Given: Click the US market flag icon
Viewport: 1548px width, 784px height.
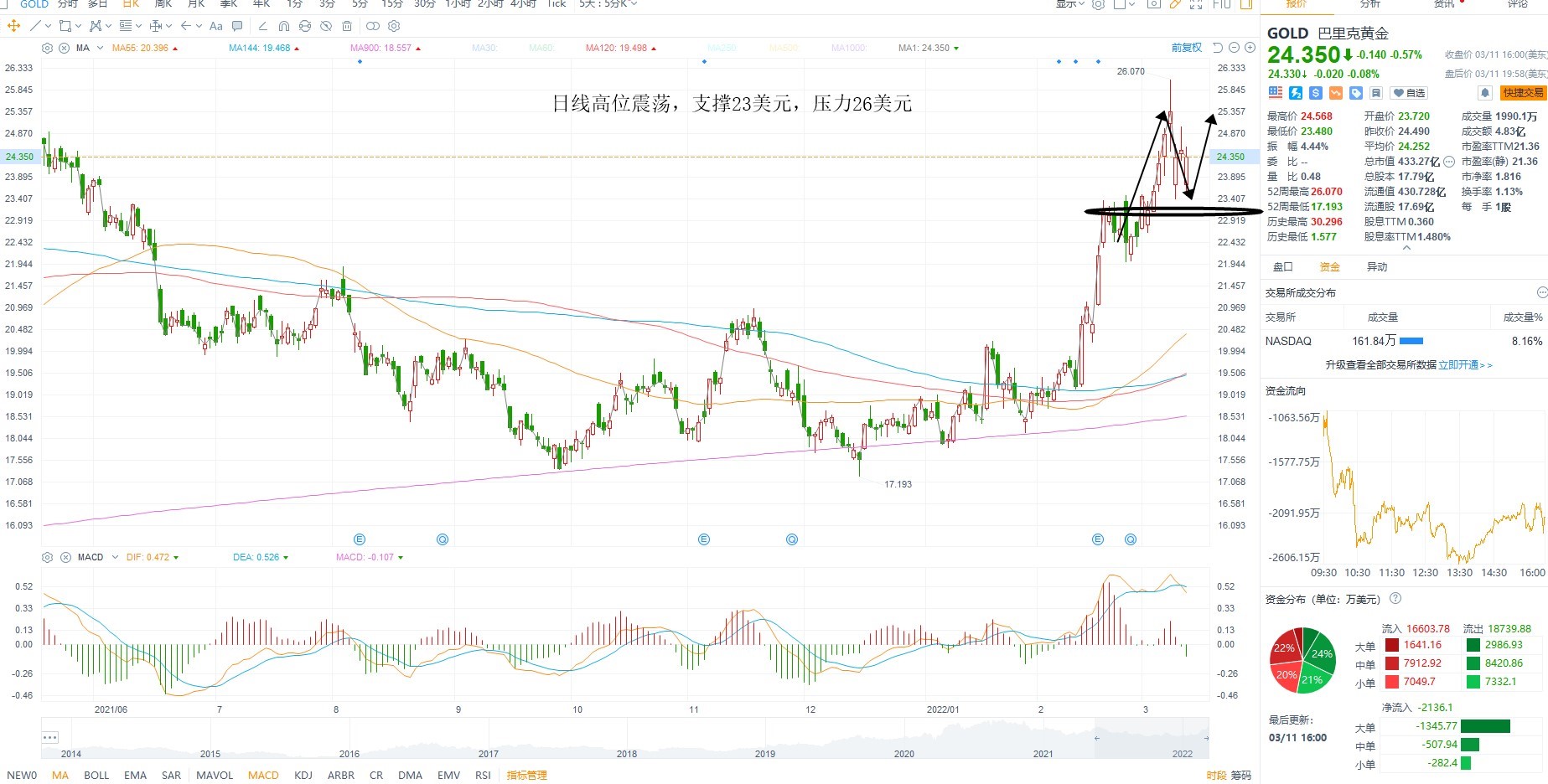Looking at the screenshot, I should [x=1276, y=93].
